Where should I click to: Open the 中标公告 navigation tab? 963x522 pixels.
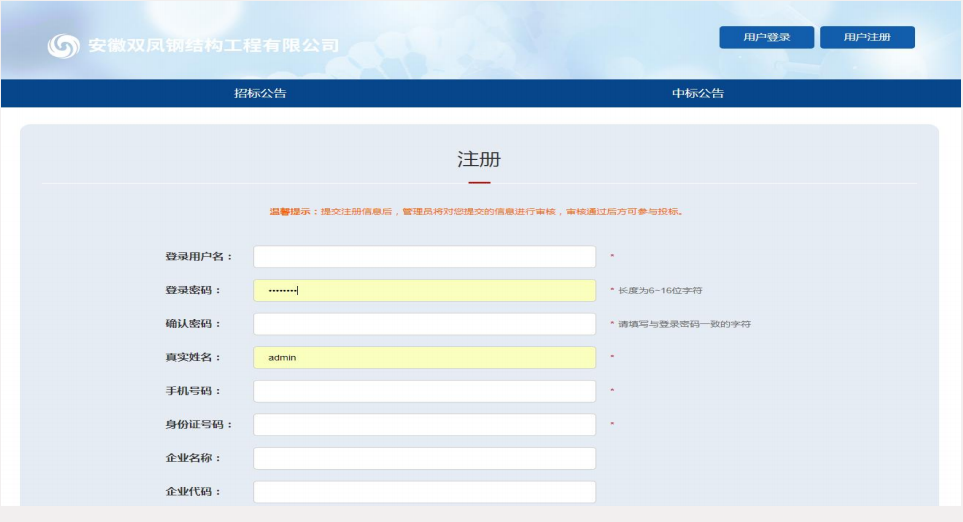click(x=698, y=93)
